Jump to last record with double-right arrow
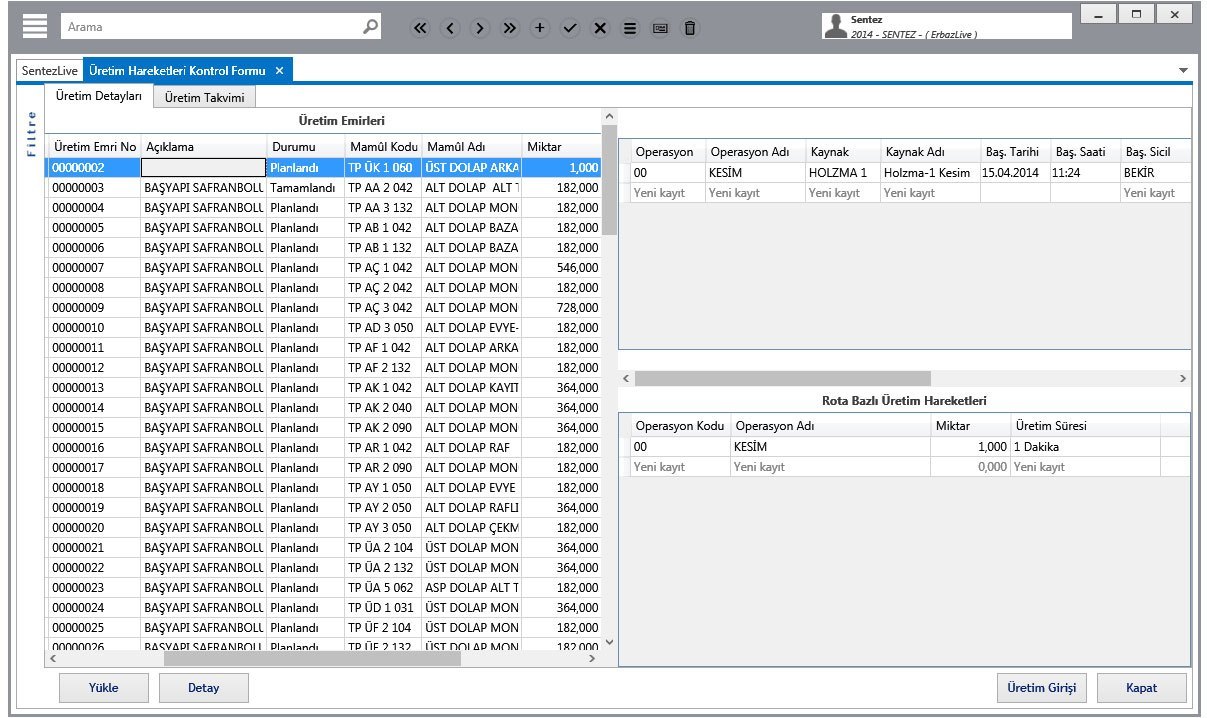 pyautogui.click(x=510, y=28)
